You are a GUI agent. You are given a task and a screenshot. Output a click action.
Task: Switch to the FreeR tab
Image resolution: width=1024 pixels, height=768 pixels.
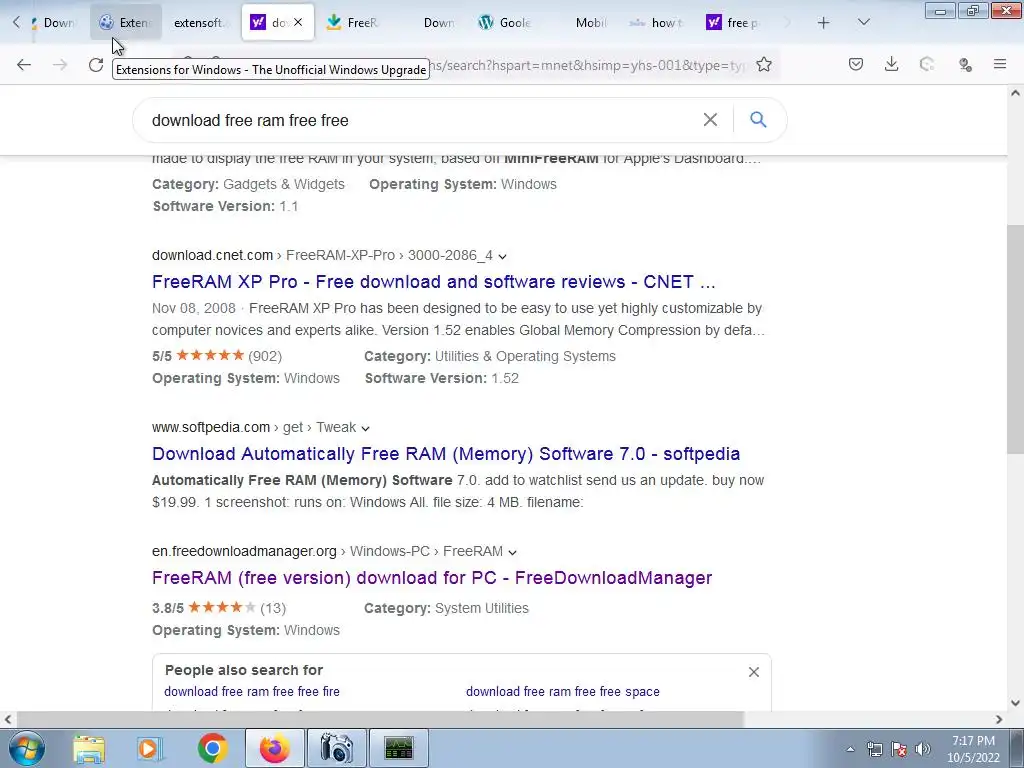(353, 23)
